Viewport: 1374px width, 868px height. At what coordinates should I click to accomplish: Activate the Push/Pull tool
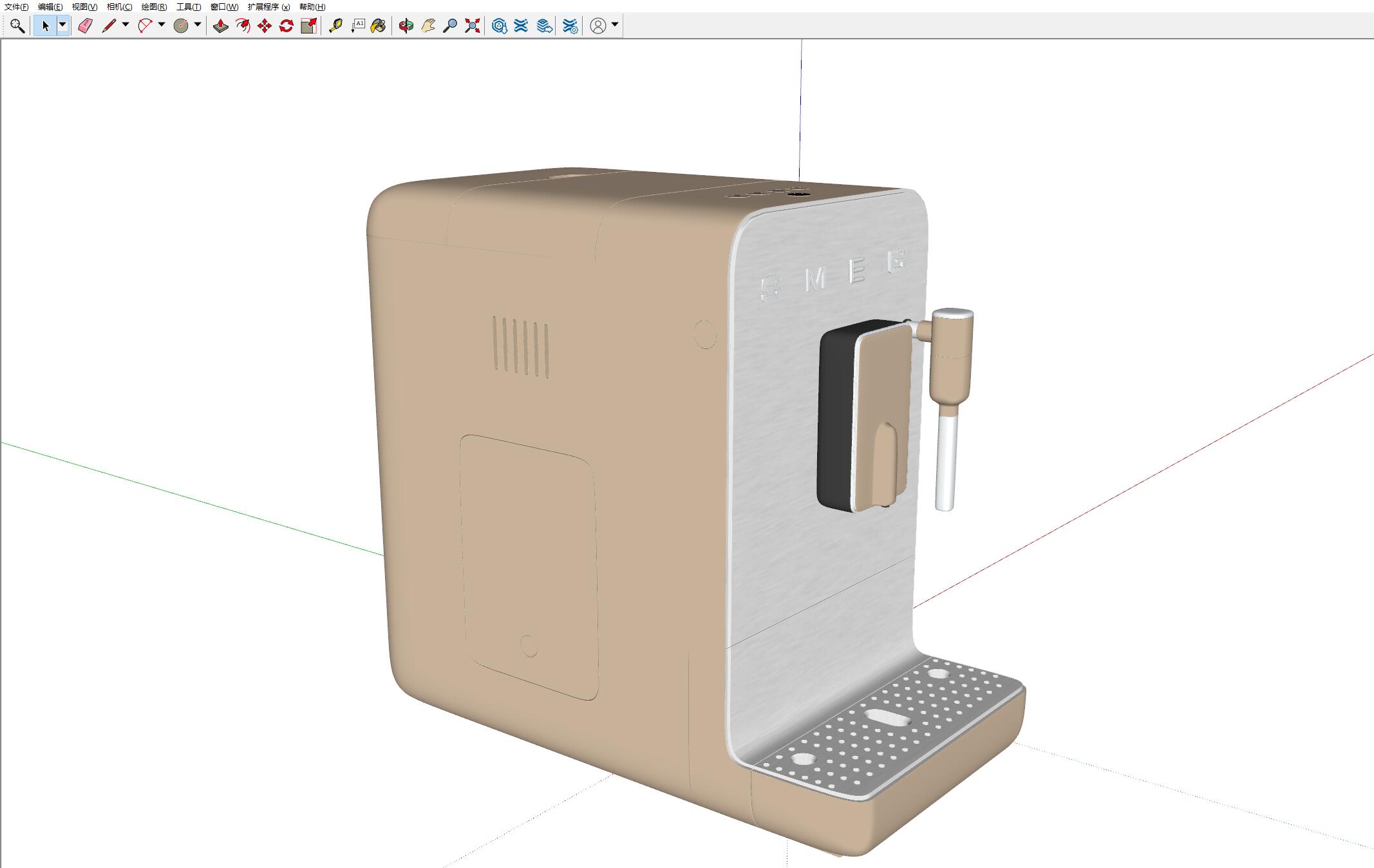(221, 26)
